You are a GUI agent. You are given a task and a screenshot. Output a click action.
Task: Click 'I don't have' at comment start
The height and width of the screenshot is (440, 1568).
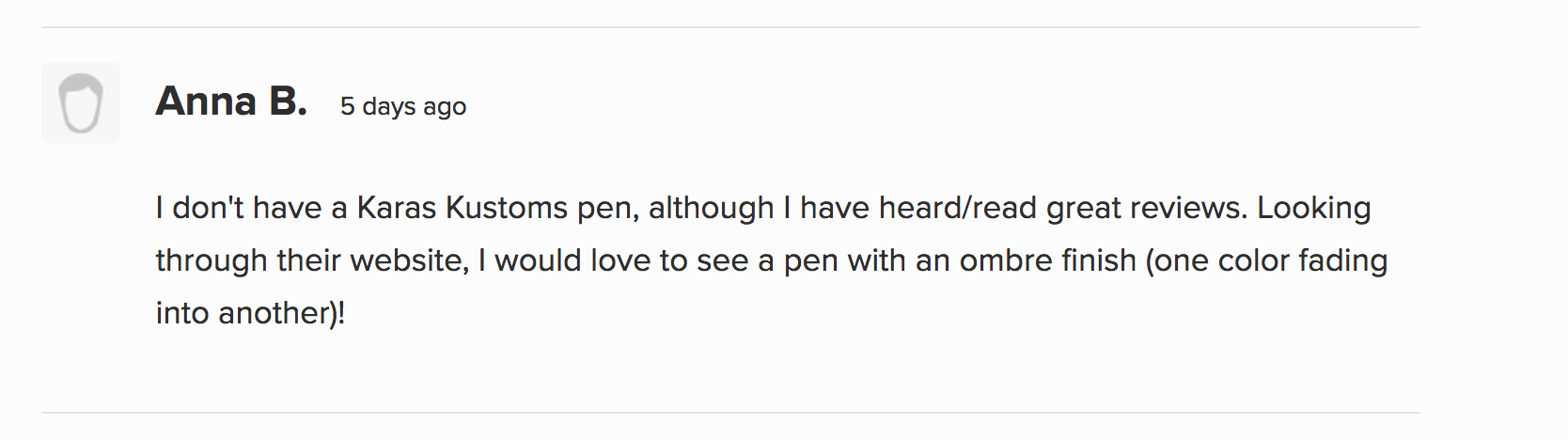coord(239,208)
